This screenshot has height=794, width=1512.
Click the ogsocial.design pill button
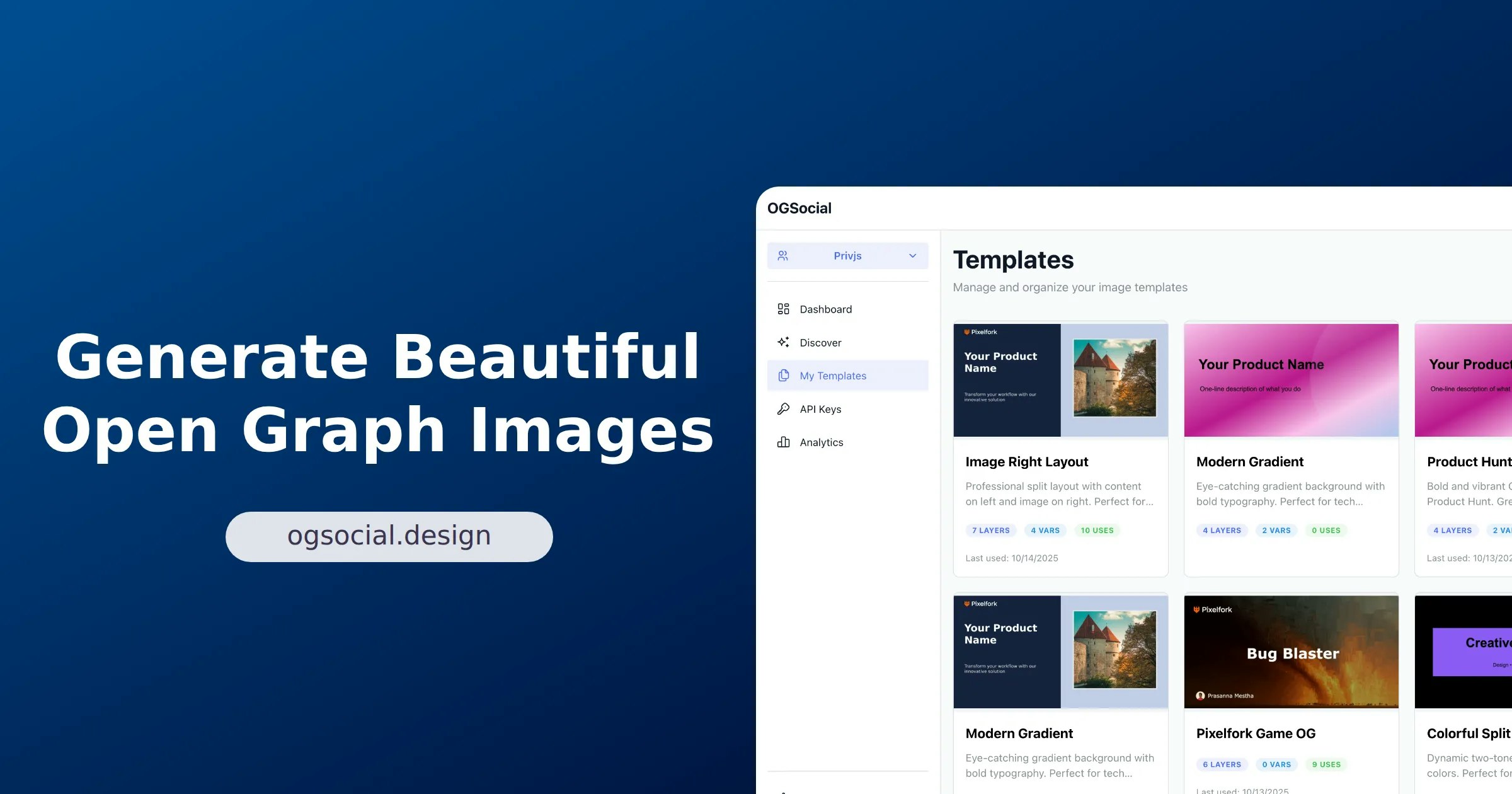pos(389,536)
